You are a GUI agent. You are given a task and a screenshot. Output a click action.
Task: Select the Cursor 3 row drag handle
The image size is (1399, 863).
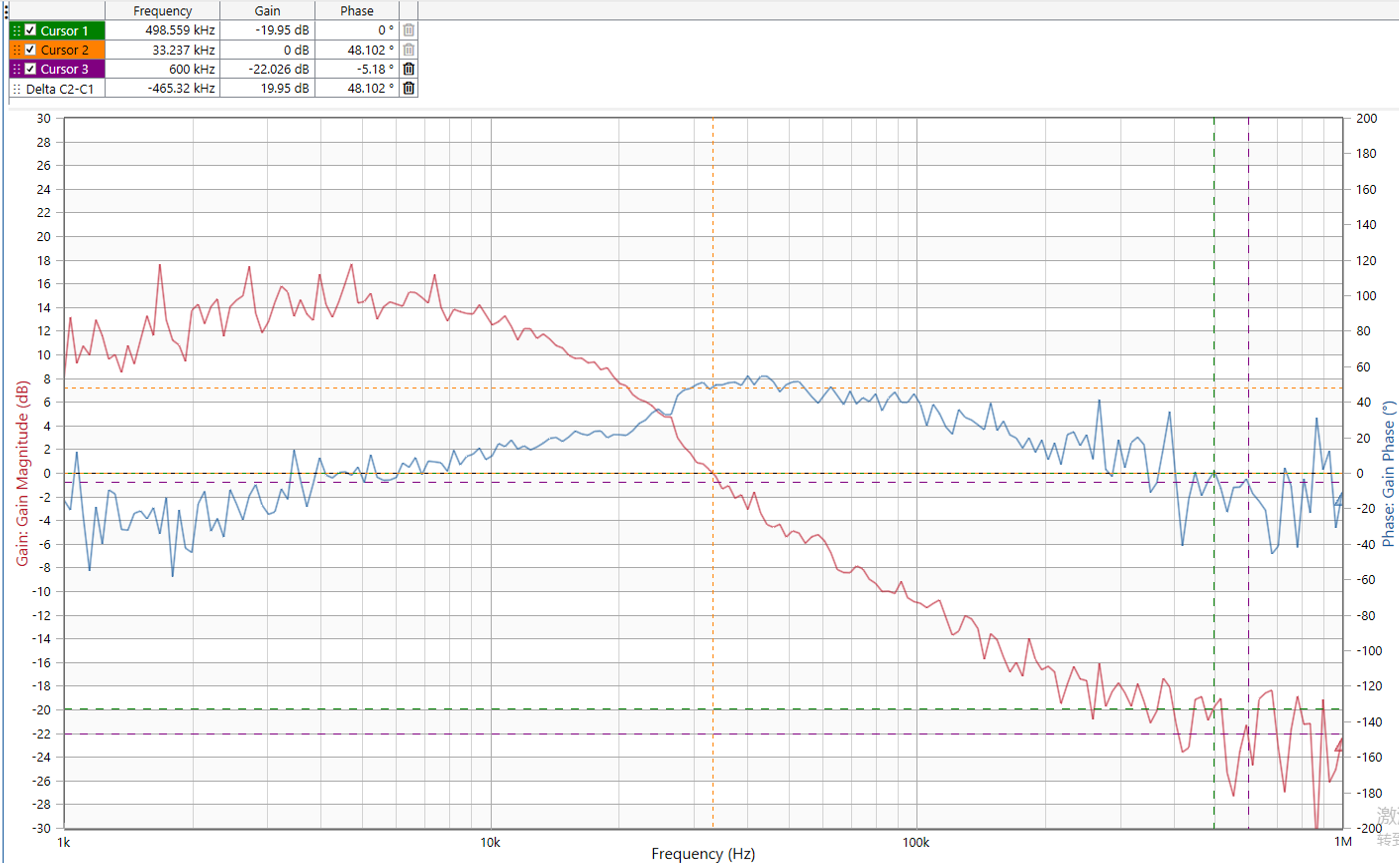(16, 69)
